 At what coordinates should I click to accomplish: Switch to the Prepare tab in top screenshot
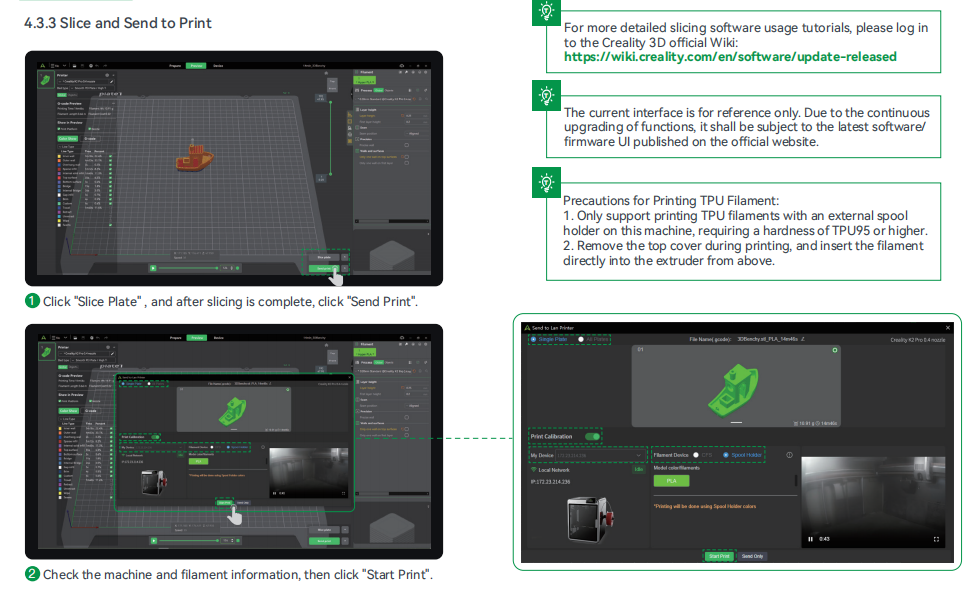pos(175,65)
